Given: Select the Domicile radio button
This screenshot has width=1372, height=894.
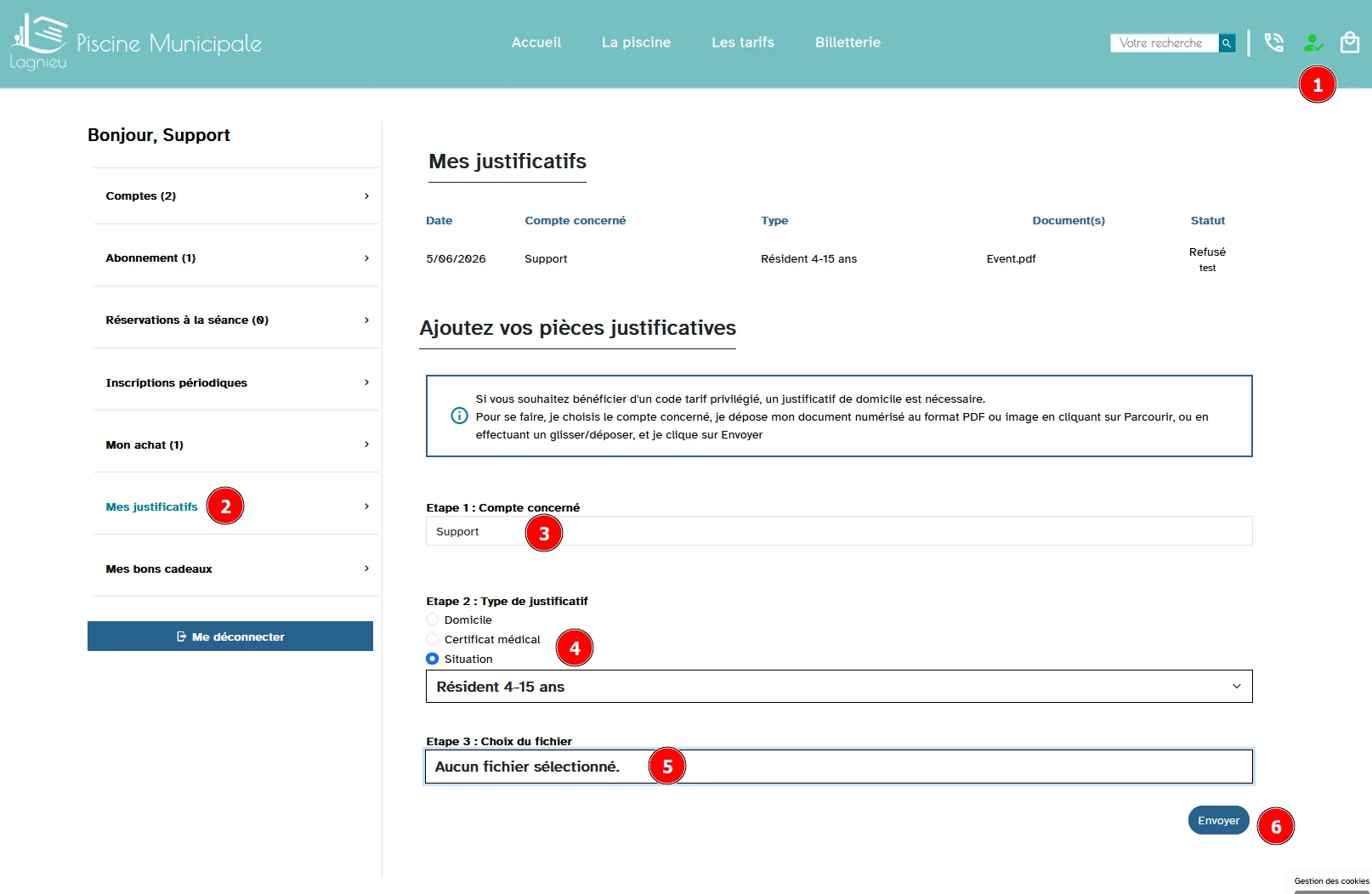Looking at the screenshot, I should (x=433, y=620).
